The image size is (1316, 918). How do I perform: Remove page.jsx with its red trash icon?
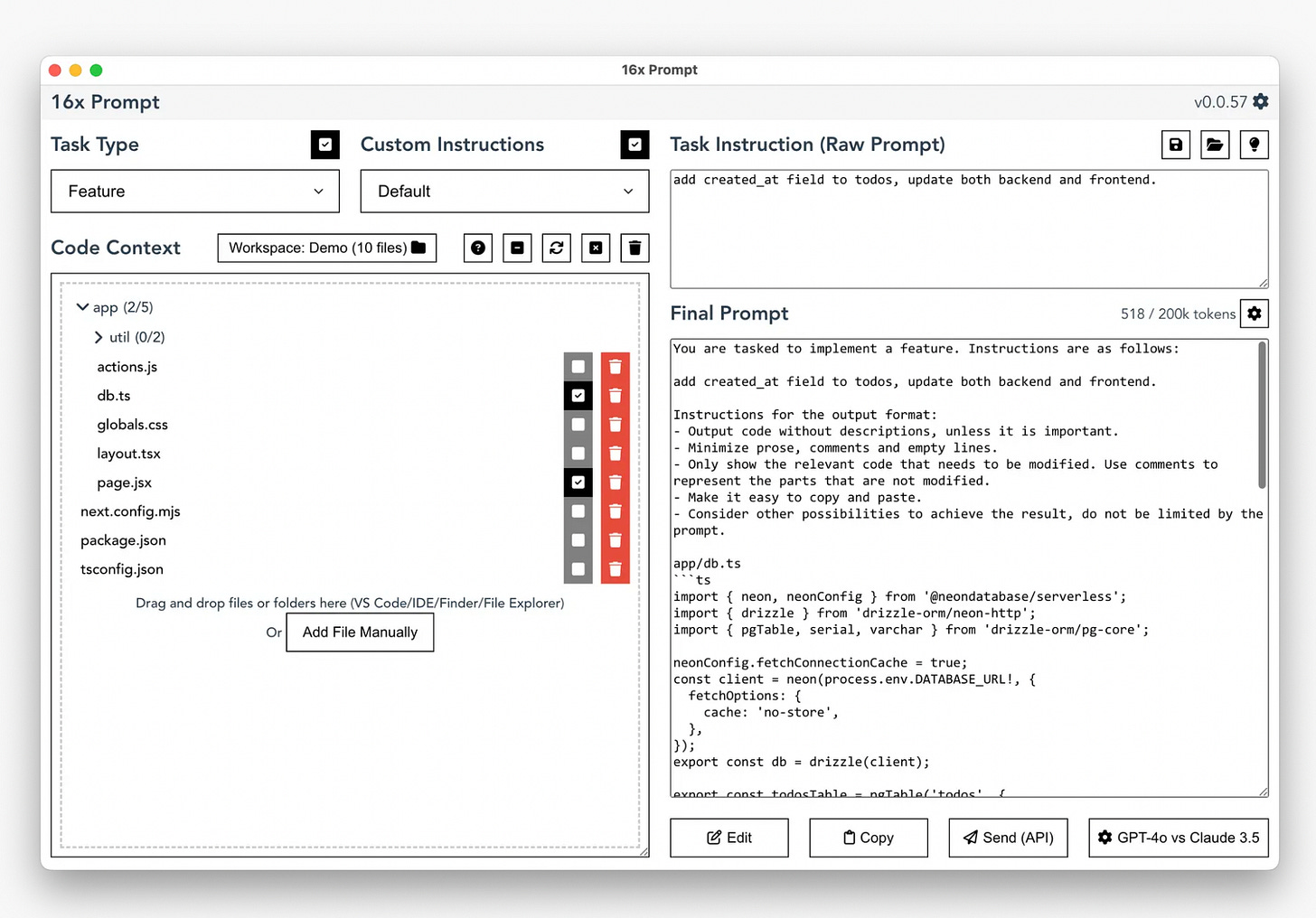point(616,482)
